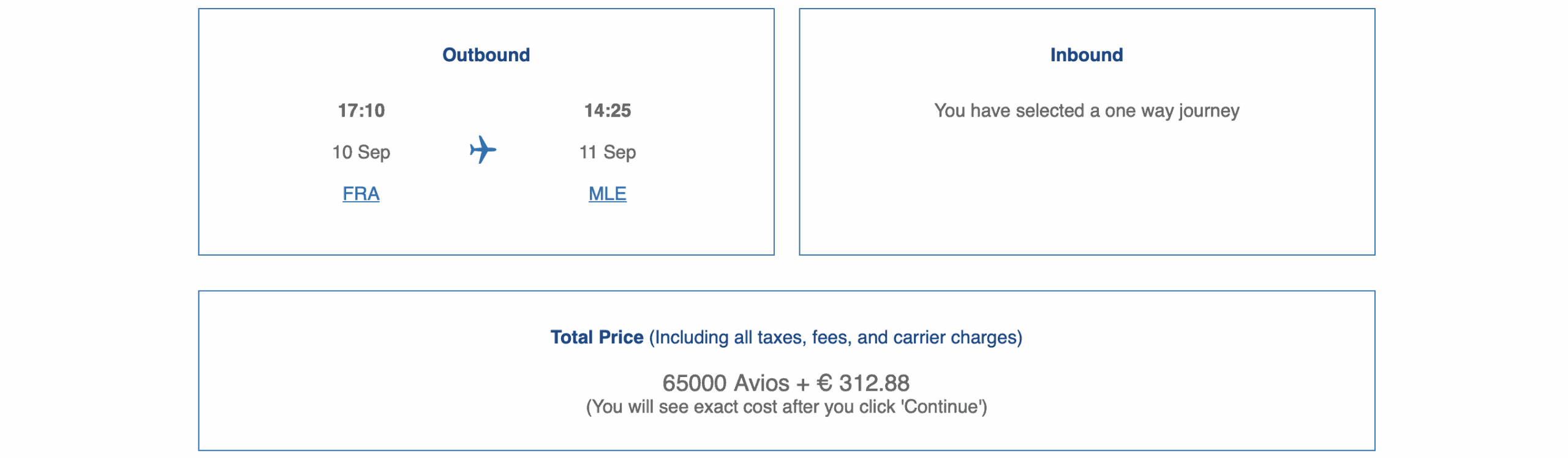Click the plus sign in the total price

point(802,384)
